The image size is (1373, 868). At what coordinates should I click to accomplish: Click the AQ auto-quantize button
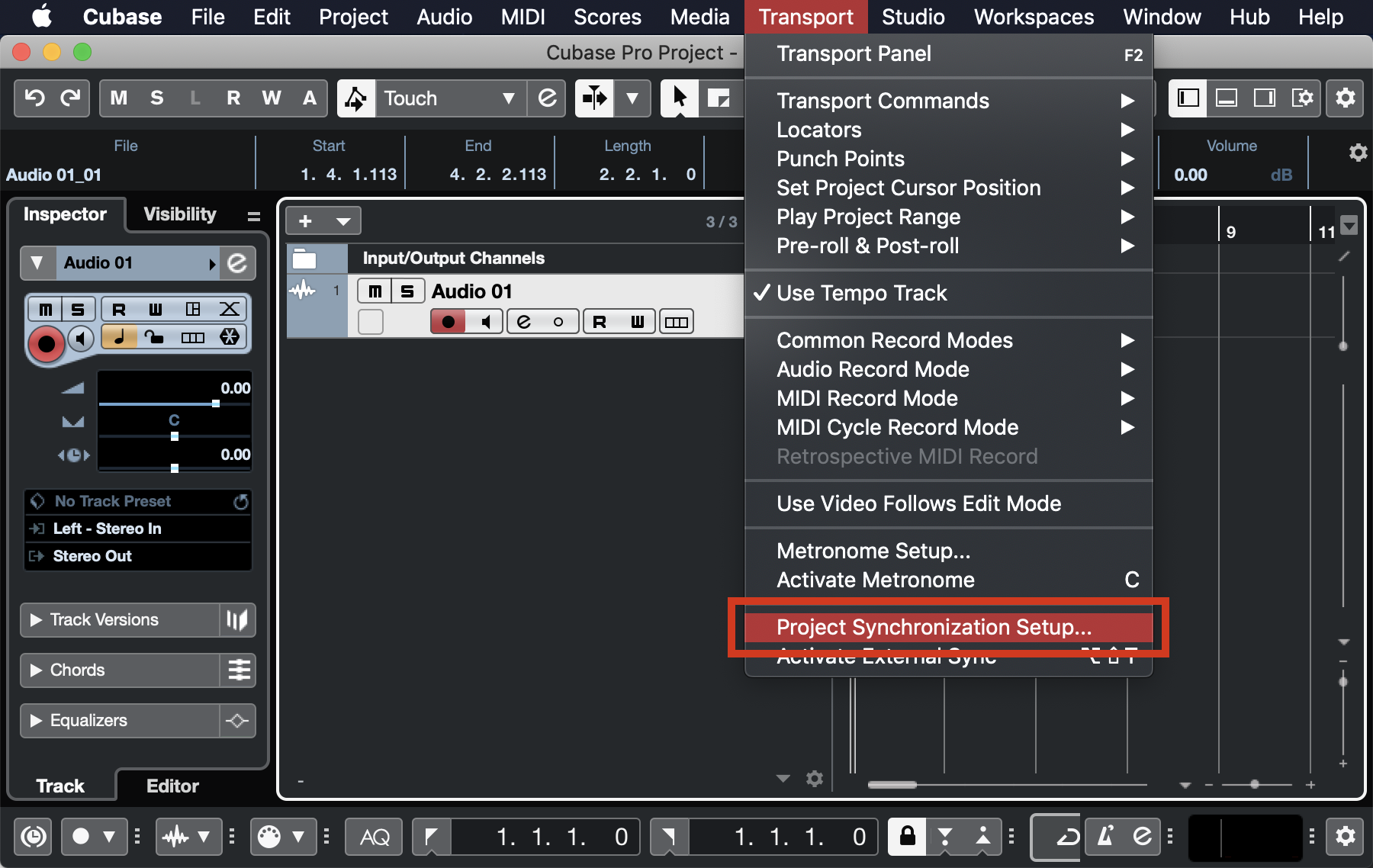tap(375, 837)
